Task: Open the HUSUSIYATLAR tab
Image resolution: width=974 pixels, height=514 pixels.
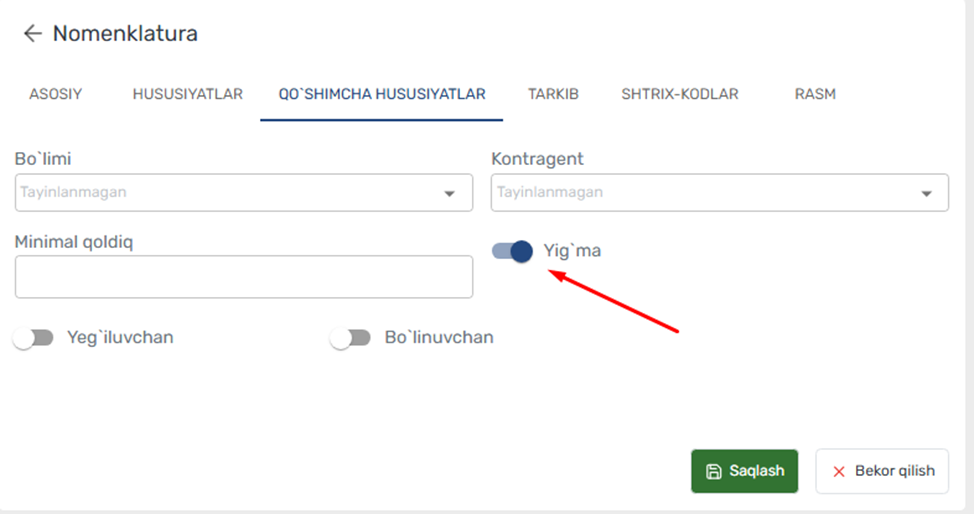Action: click(x=188, y=94)
